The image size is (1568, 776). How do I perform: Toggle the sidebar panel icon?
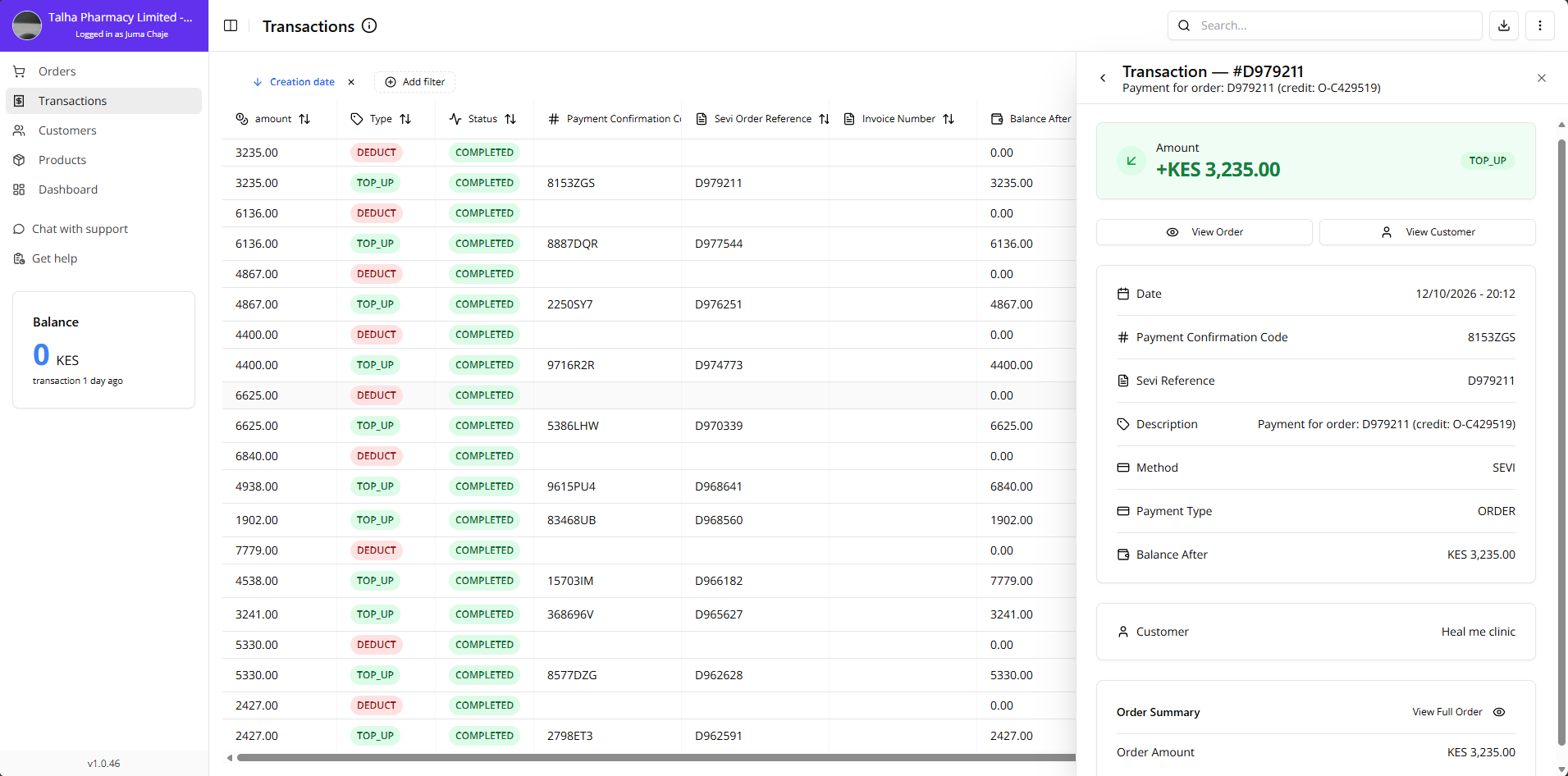pos(231,25)
